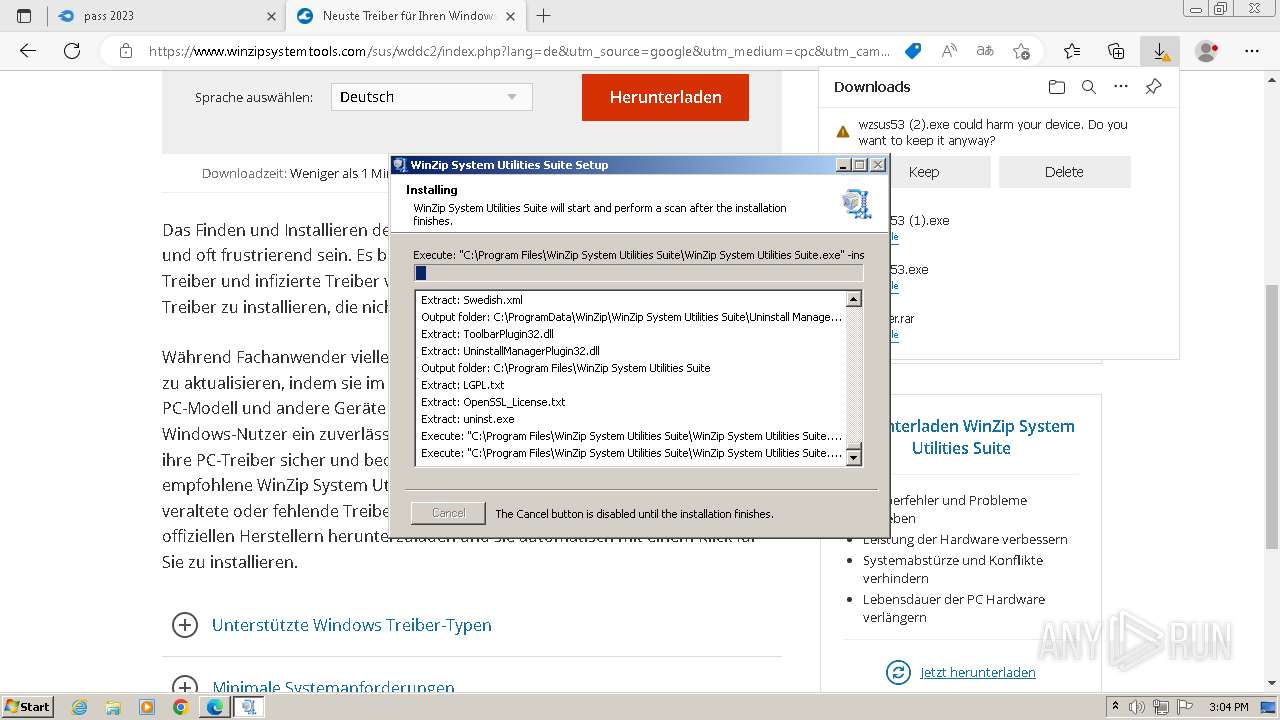The width and height of the screenshot is (1280, 720).
Task: Open More options in Downloads panel
Action: coord(1121,87)
